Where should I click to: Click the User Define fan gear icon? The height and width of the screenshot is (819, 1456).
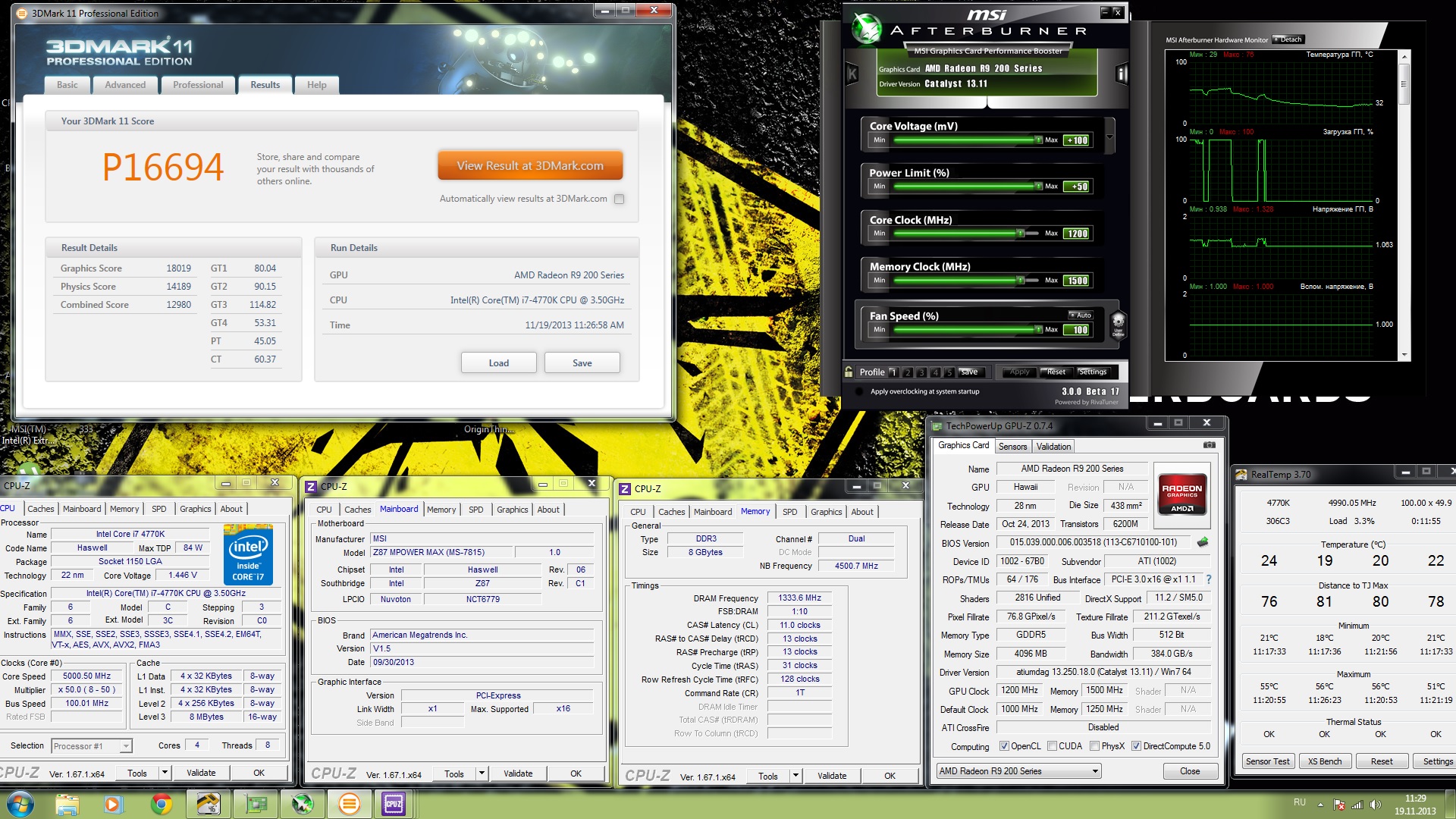pyautogui.click(x=1118, y=325)
